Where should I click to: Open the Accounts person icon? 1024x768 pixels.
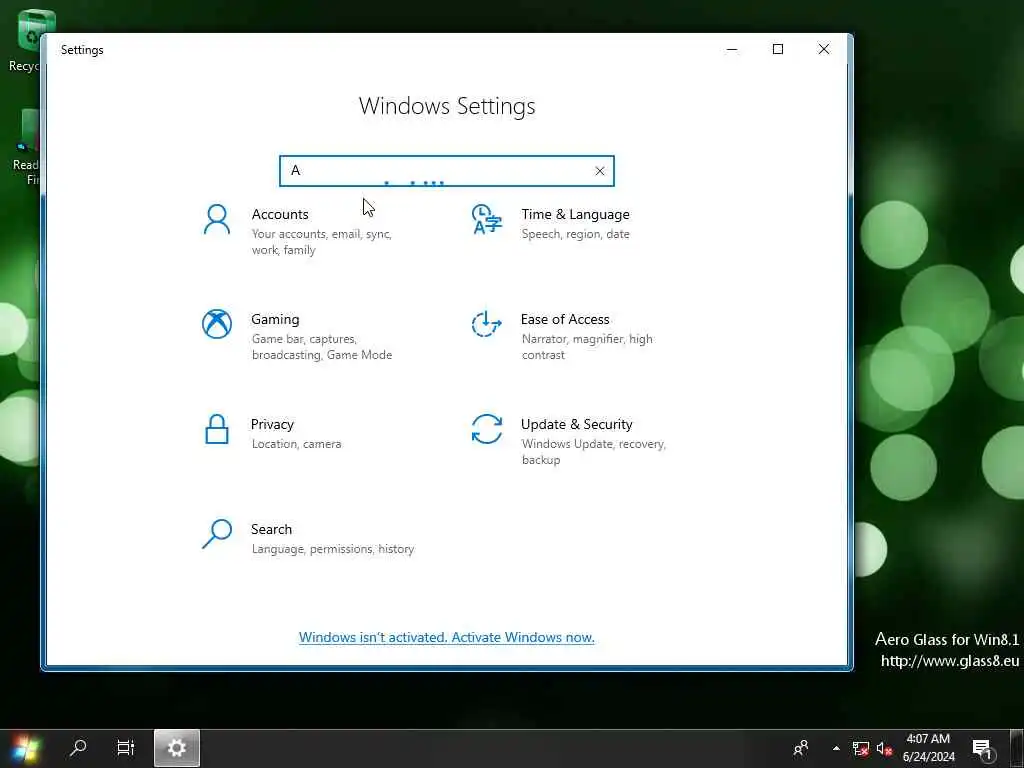[216, 219]
